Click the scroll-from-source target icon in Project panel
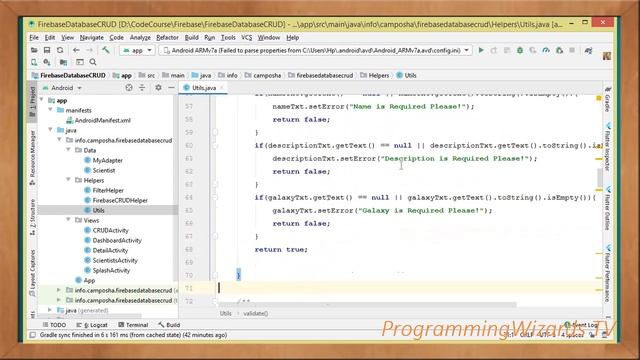The height and width of the screenshot is (360, 640). (129, 88)
